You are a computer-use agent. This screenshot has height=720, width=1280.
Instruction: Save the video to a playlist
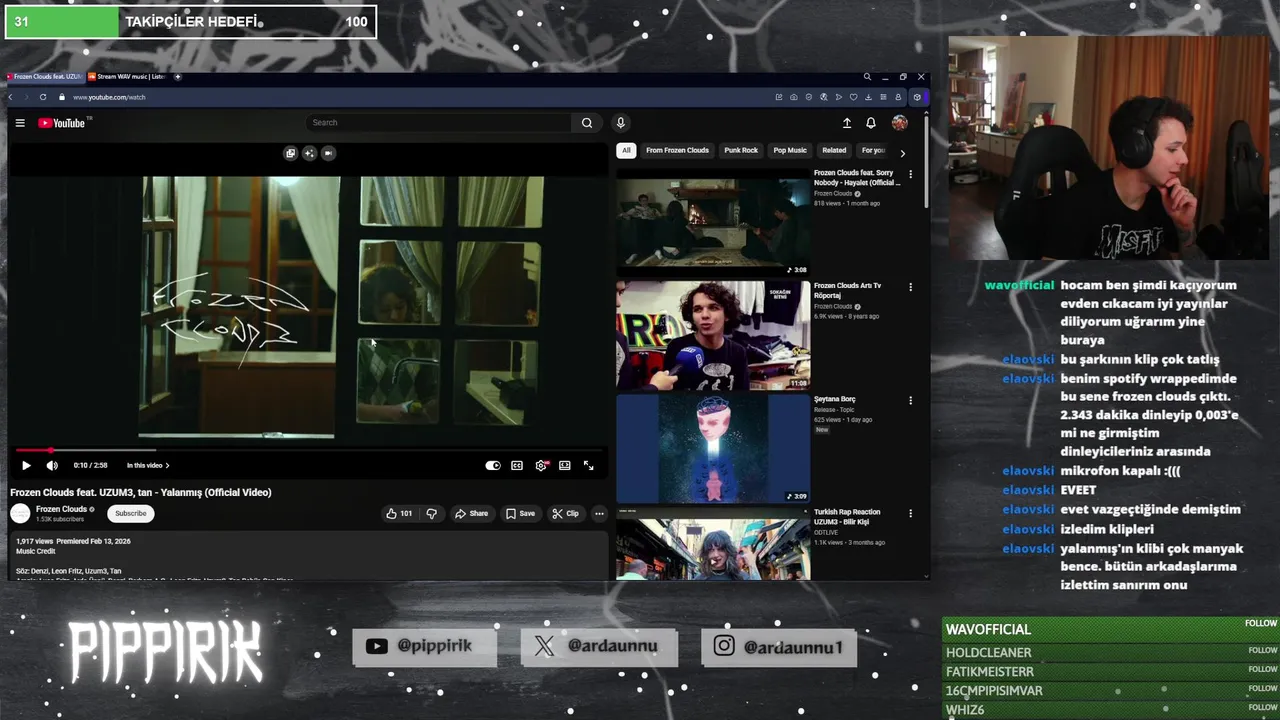tap(520, 513)
